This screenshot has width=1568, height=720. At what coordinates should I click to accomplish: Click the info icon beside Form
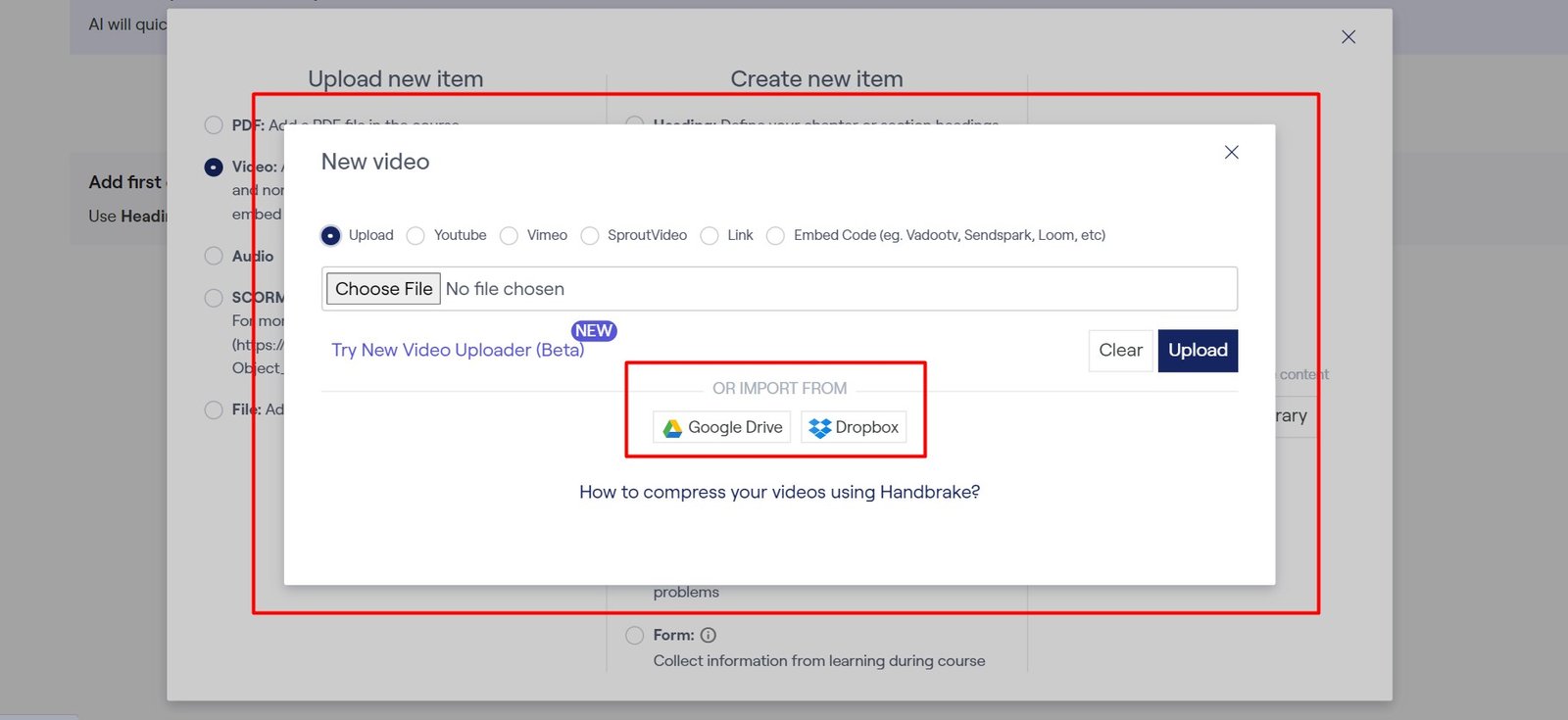709,635
